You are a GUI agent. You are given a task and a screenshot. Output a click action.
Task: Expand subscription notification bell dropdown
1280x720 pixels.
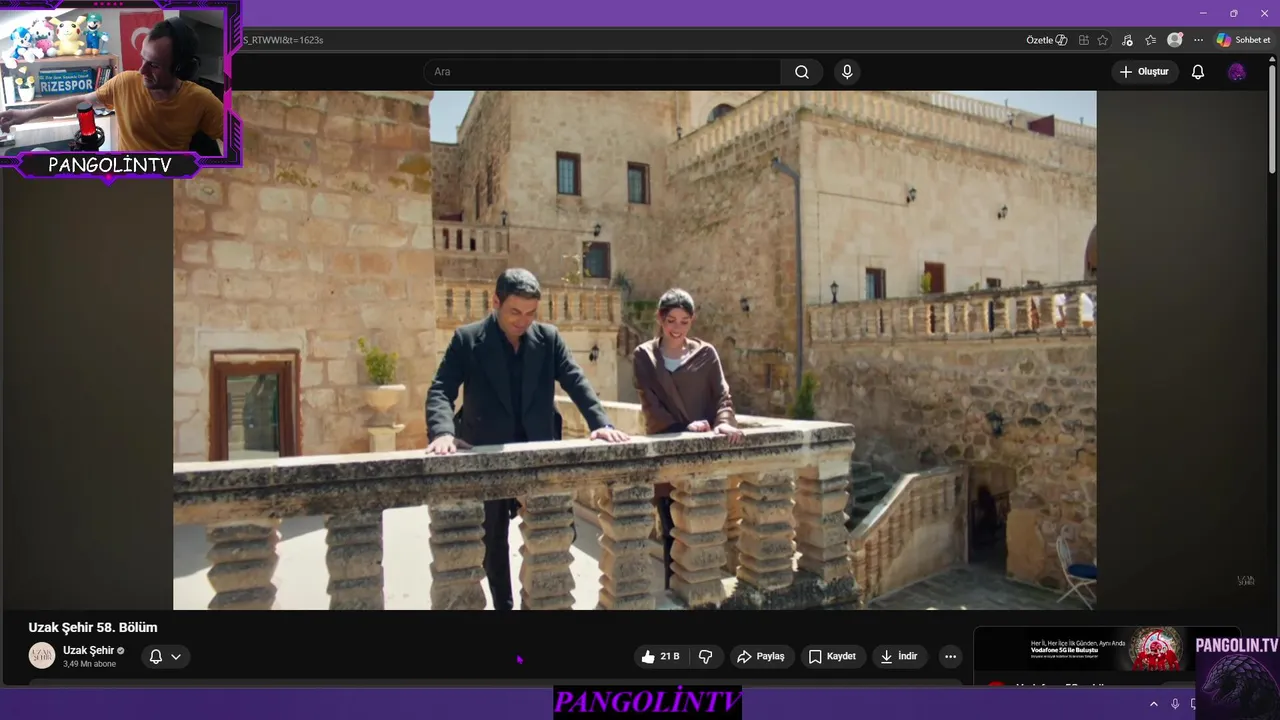point(165,657)
